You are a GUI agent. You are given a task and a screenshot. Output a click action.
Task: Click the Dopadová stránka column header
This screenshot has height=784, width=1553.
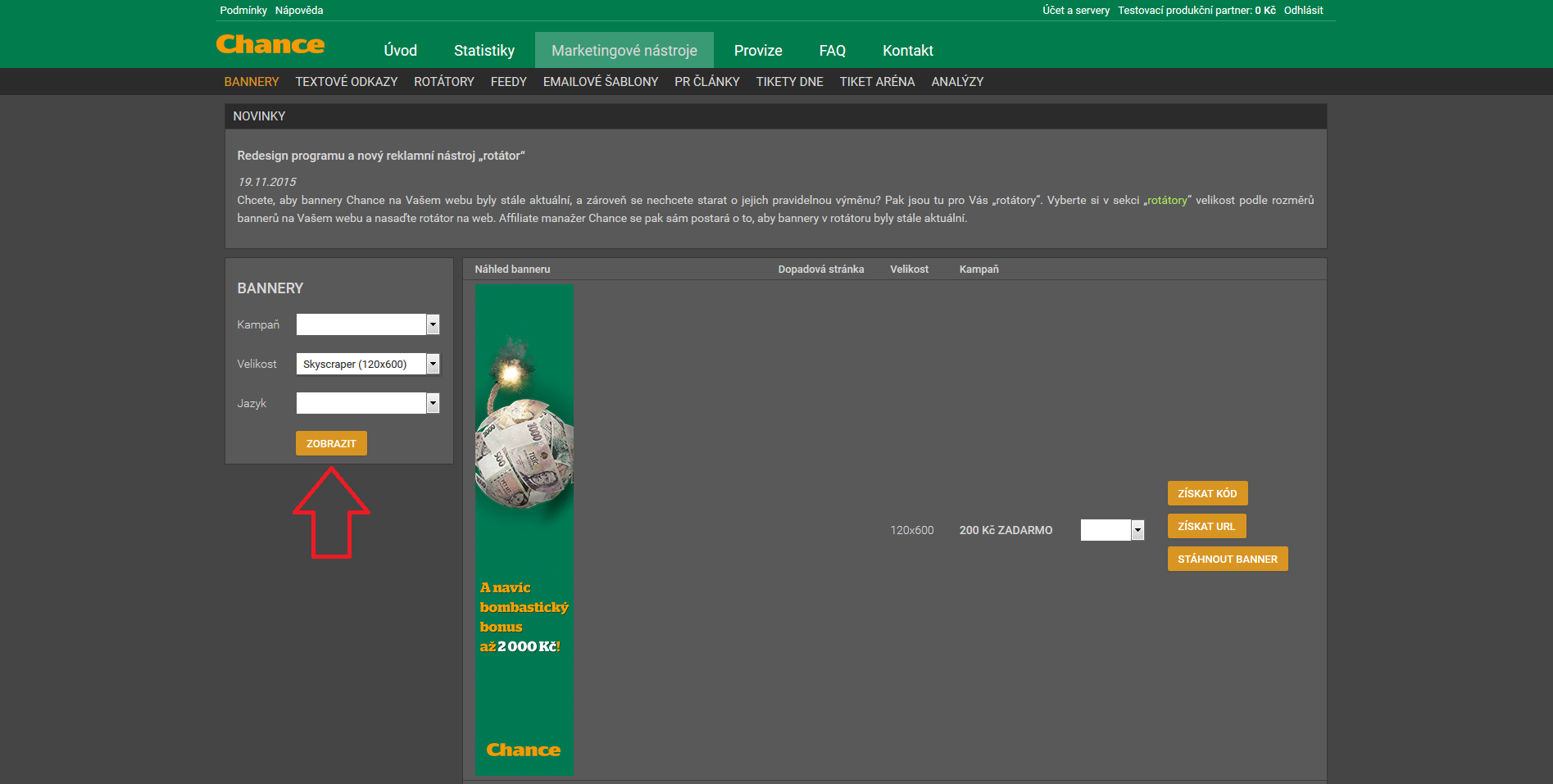820,270
